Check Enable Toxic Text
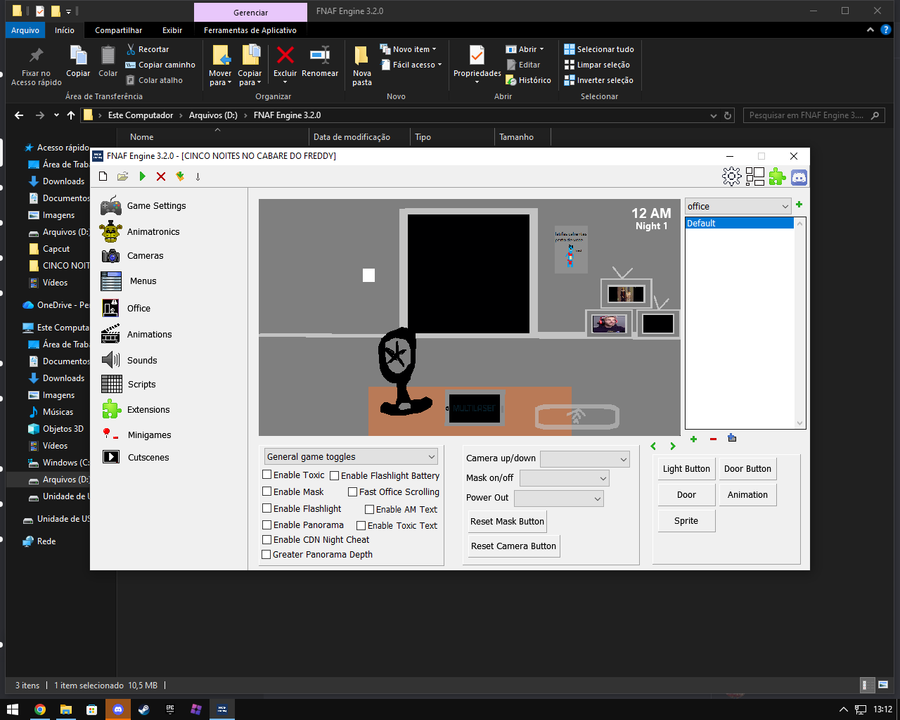This screenshot has width=900, height=720. click(361, 525)
